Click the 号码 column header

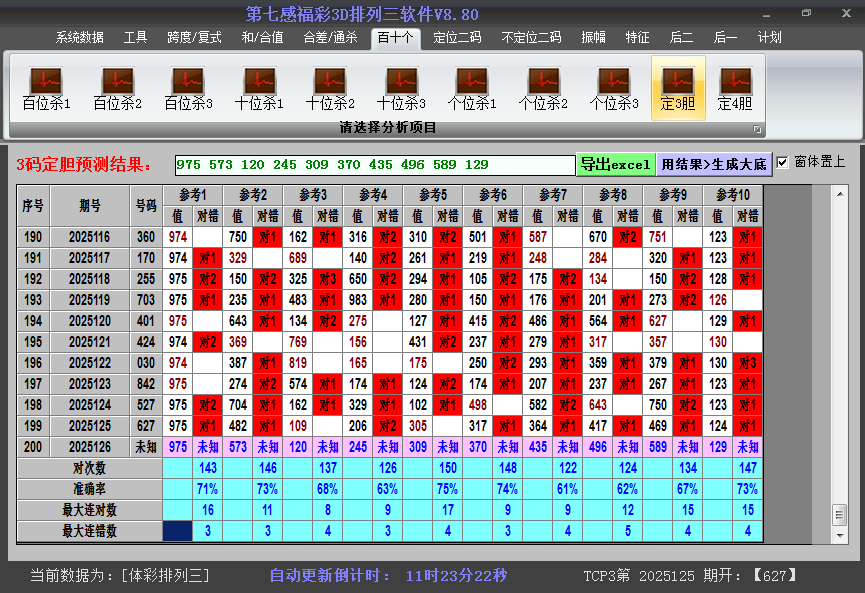pyautogui.click(x=146, y=206)
